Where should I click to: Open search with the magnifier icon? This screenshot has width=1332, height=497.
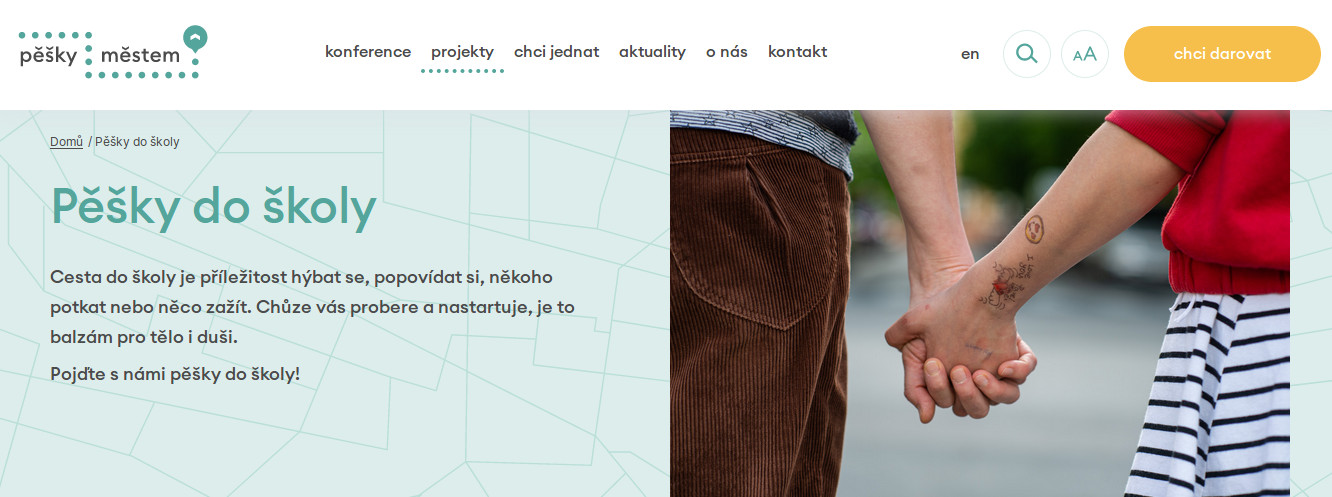(1026, 54)
